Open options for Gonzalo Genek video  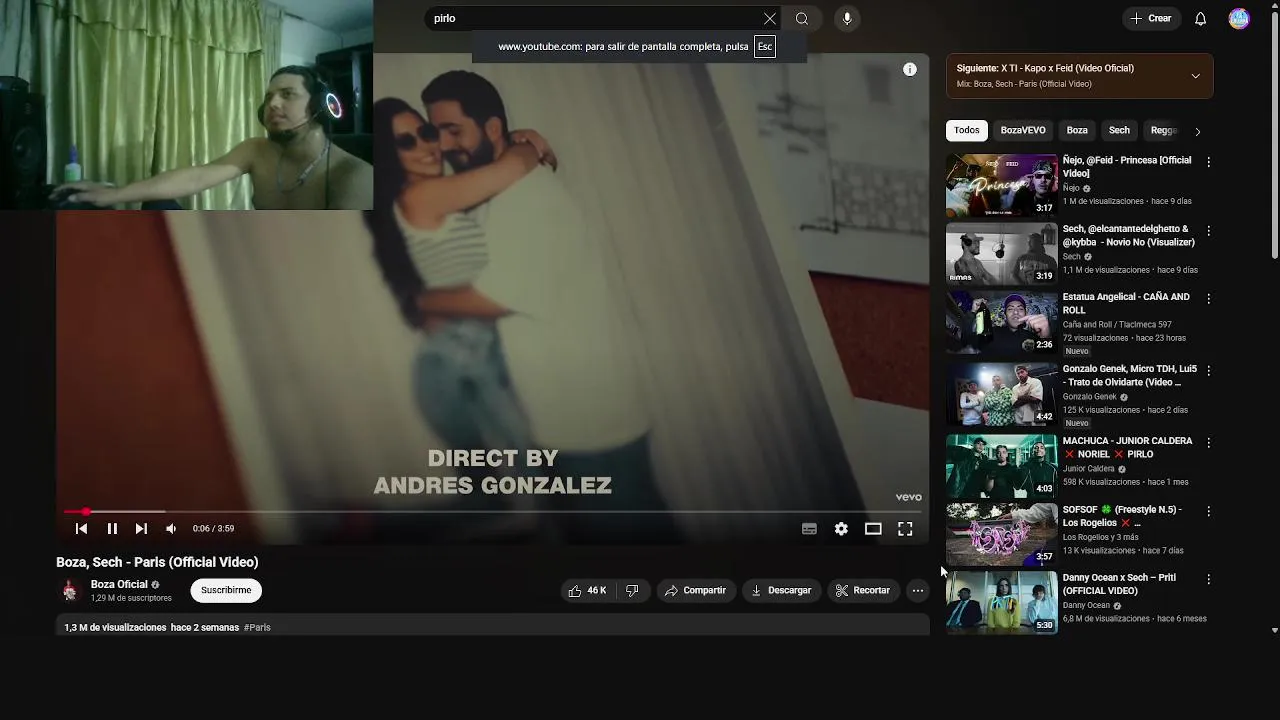[1208, 371]
